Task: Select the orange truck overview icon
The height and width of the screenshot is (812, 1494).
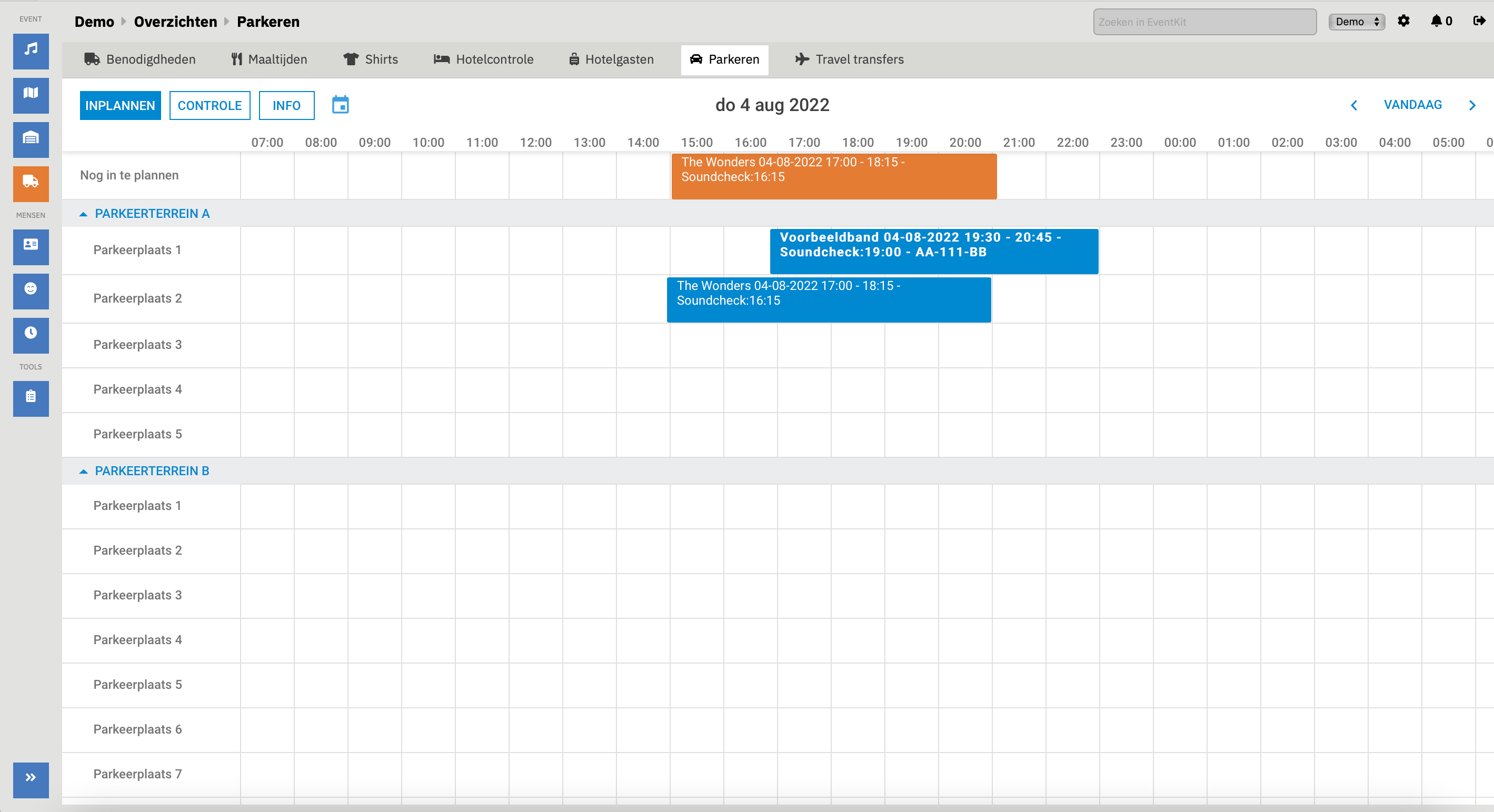Action: tap(31, 183)
